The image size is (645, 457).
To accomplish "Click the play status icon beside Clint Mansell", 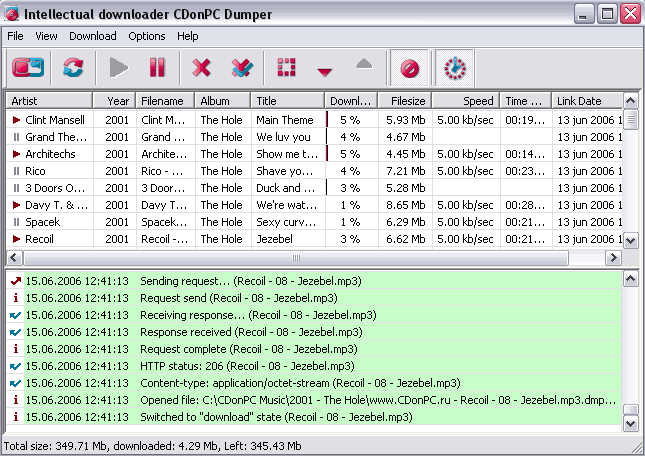I will click(16, 120).
